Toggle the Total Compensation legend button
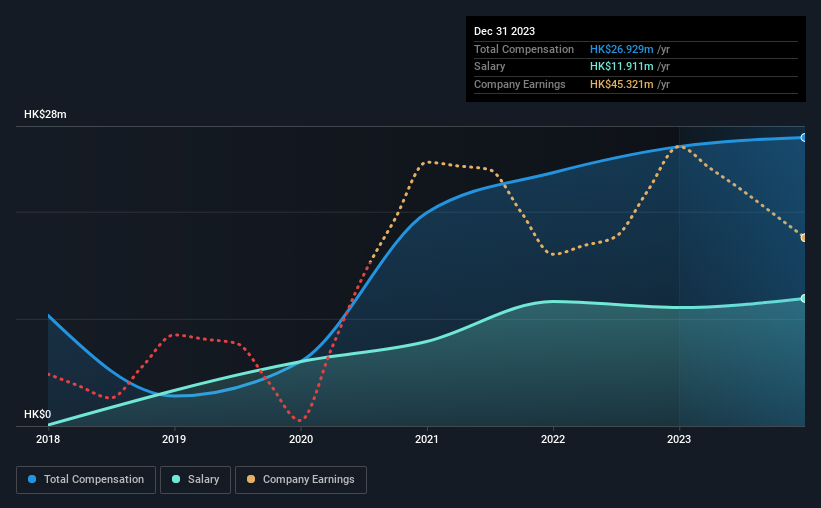The image size is (821, 508). pos(86,480)
